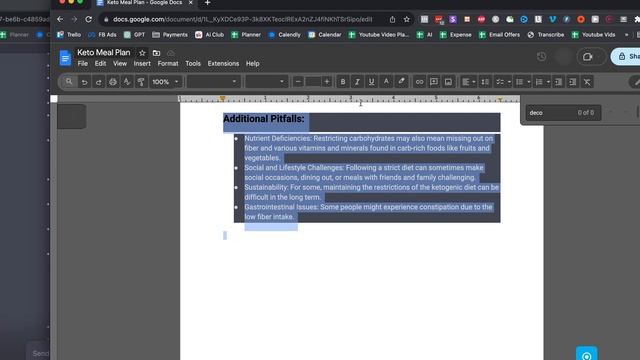
Task: Move document using folder icon
Action: pyautogui.click(x=156, y=53)
